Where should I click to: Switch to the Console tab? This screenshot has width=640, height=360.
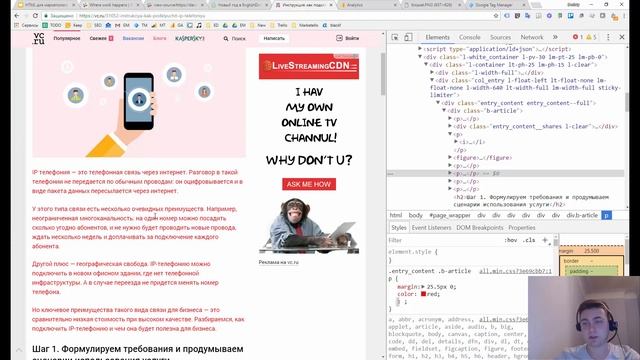tap(469, 37)
